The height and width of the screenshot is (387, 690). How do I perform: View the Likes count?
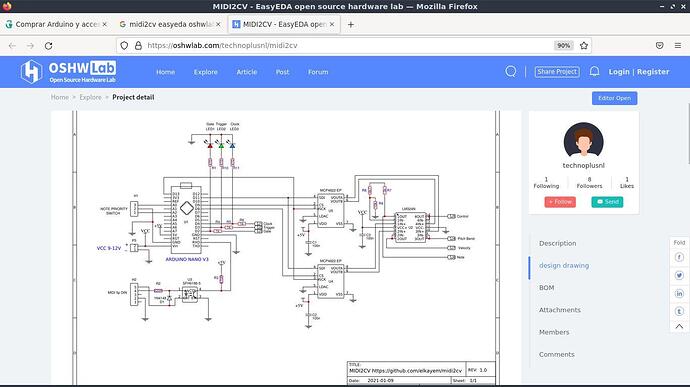click(x=627, y=183)
